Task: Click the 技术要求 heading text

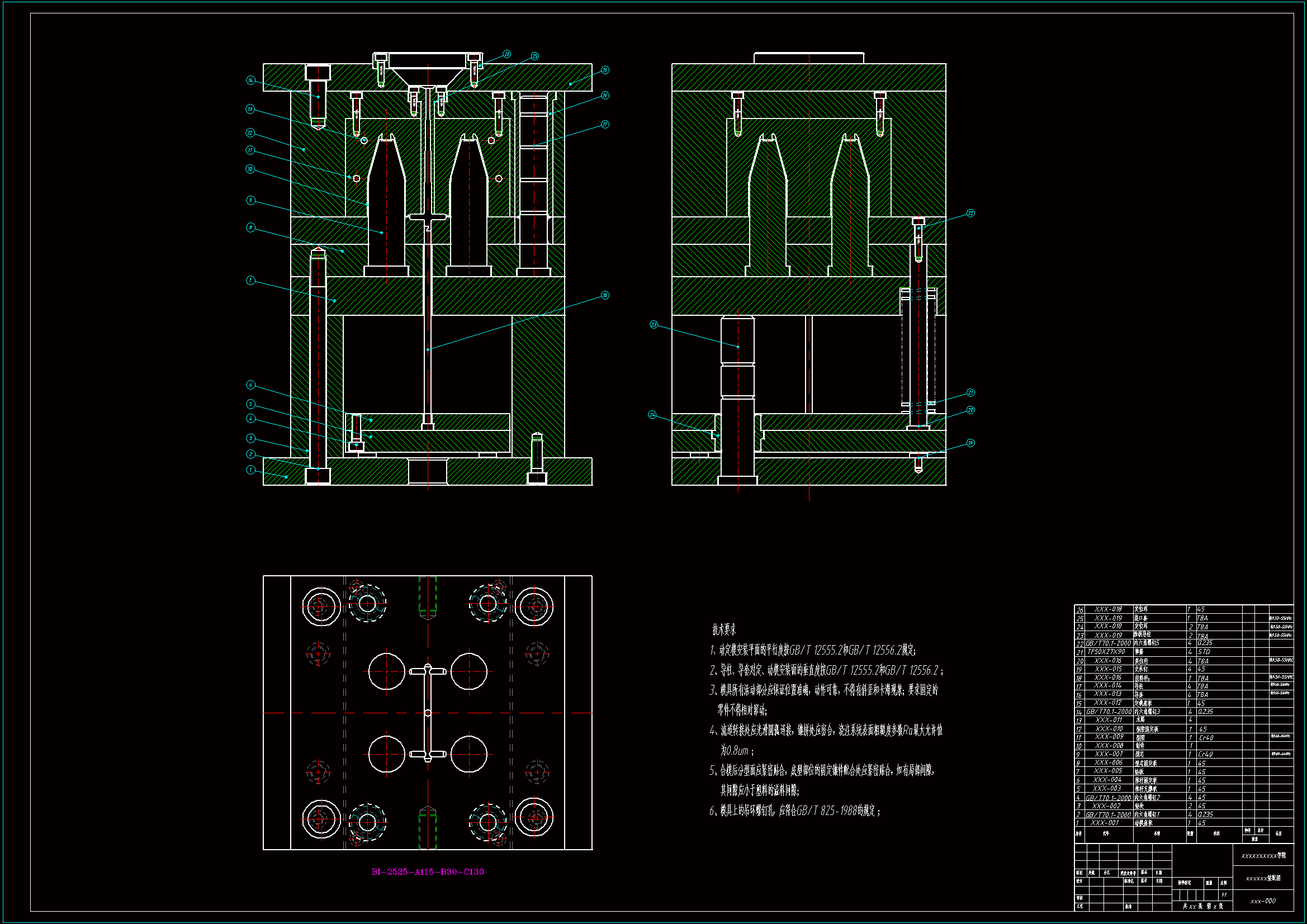Action: (x=723, y=629)
